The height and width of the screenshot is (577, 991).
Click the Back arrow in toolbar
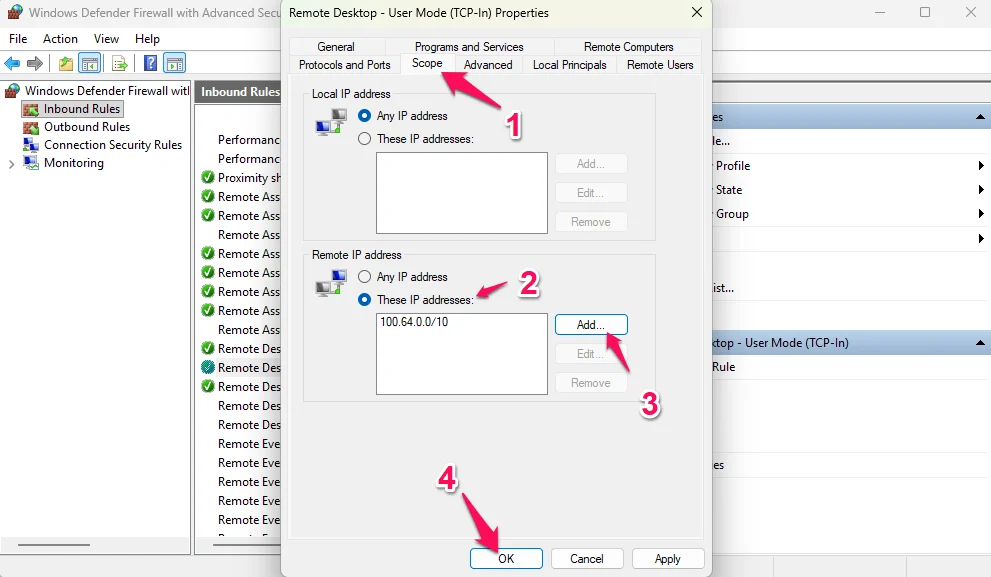12,63
